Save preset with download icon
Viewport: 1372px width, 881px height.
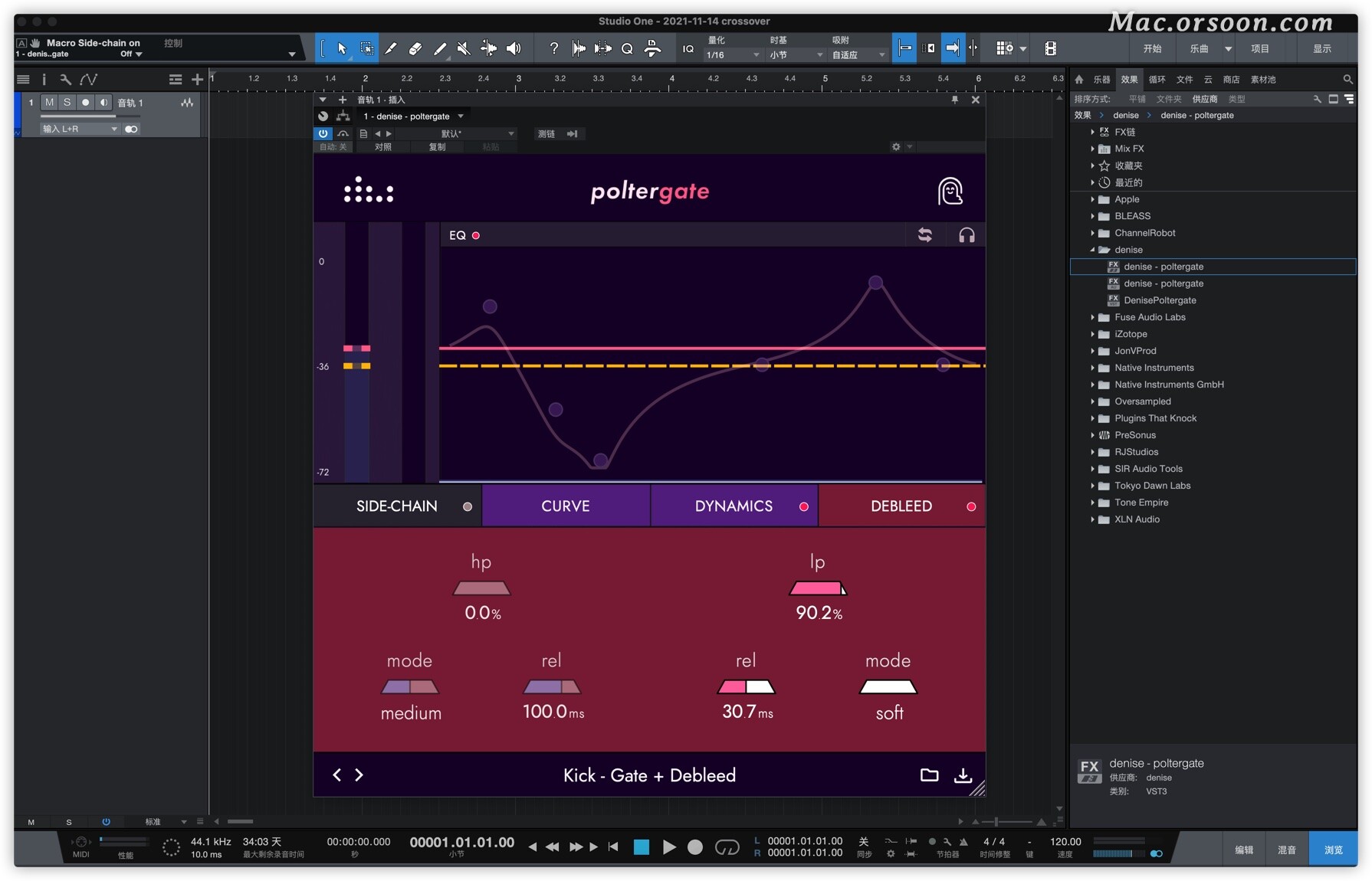(963, 775)
